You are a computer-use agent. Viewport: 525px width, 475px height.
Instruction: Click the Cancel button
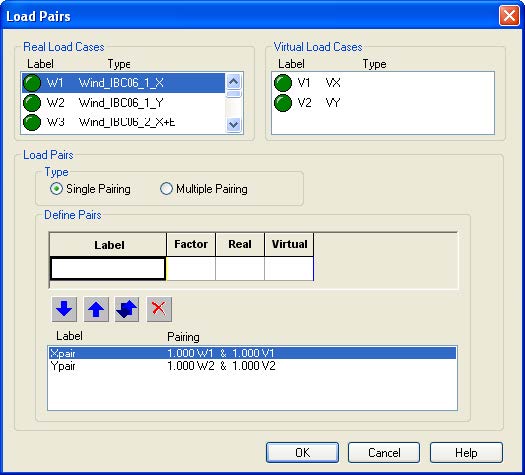click(384, 453)
